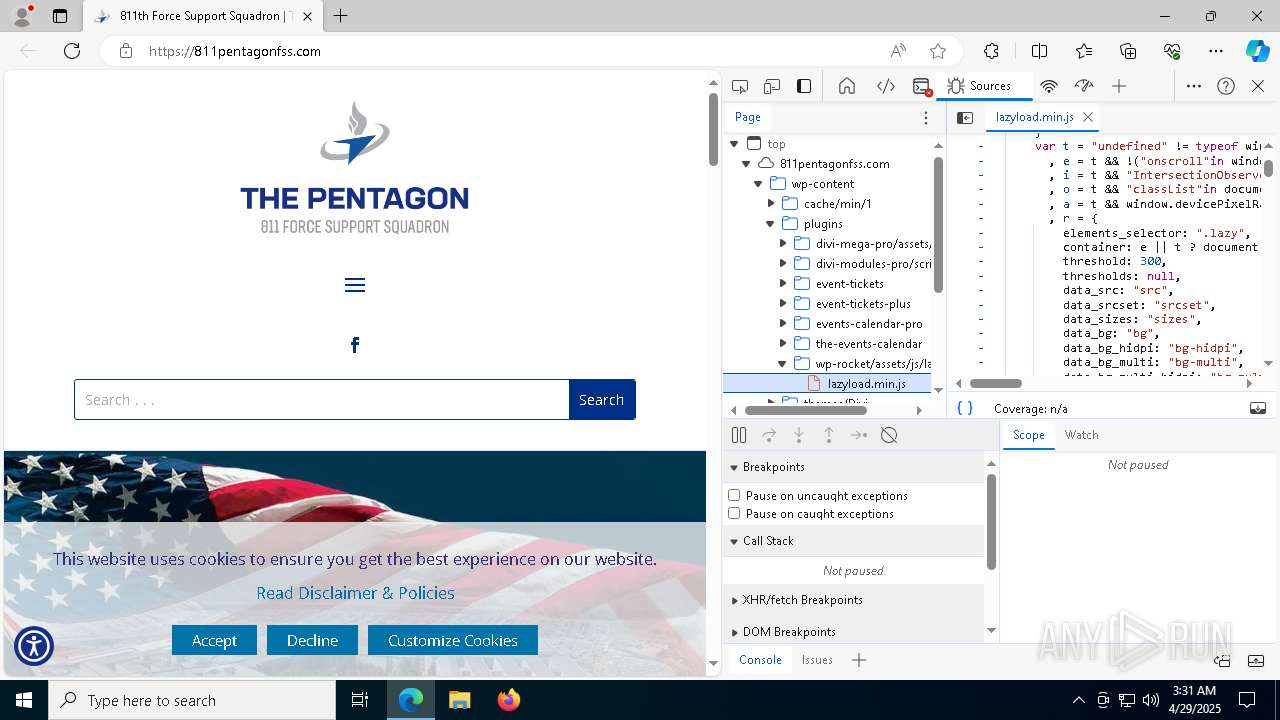Toggle the DevTools activity bar dock icon

pyautogui.click(x=804, y=86)
